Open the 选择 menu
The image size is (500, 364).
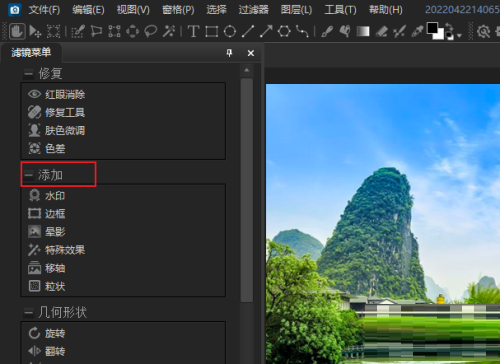[x=216, y=10]
